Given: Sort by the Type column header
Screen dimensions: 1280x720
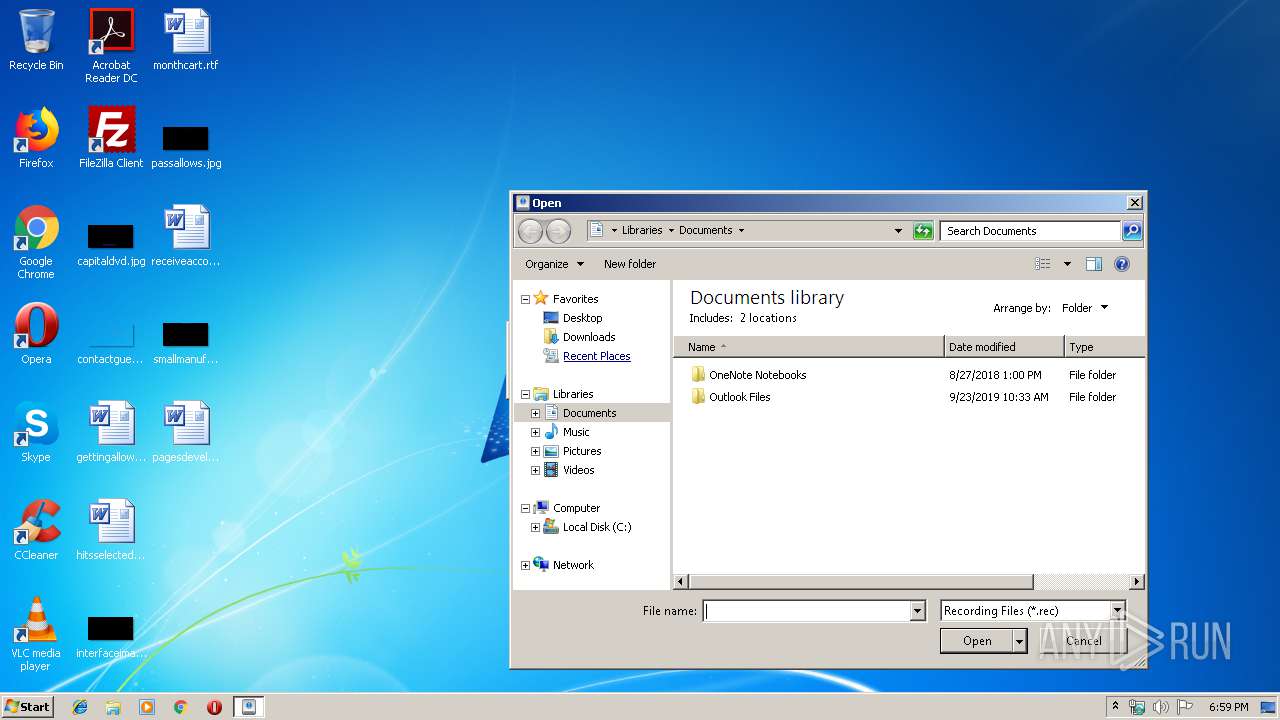Looking at the screenshot, I should [1104, 347].
